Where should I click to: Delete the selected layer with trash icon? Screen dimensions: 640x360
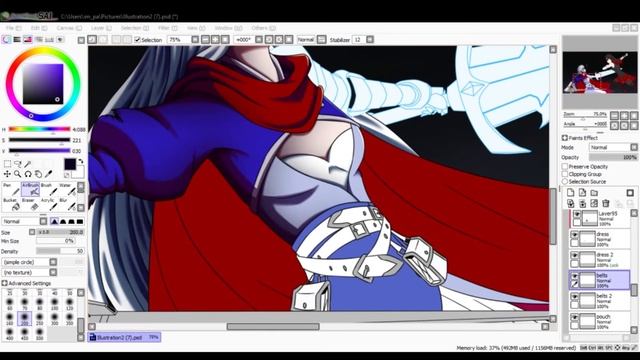click(606, 203)
